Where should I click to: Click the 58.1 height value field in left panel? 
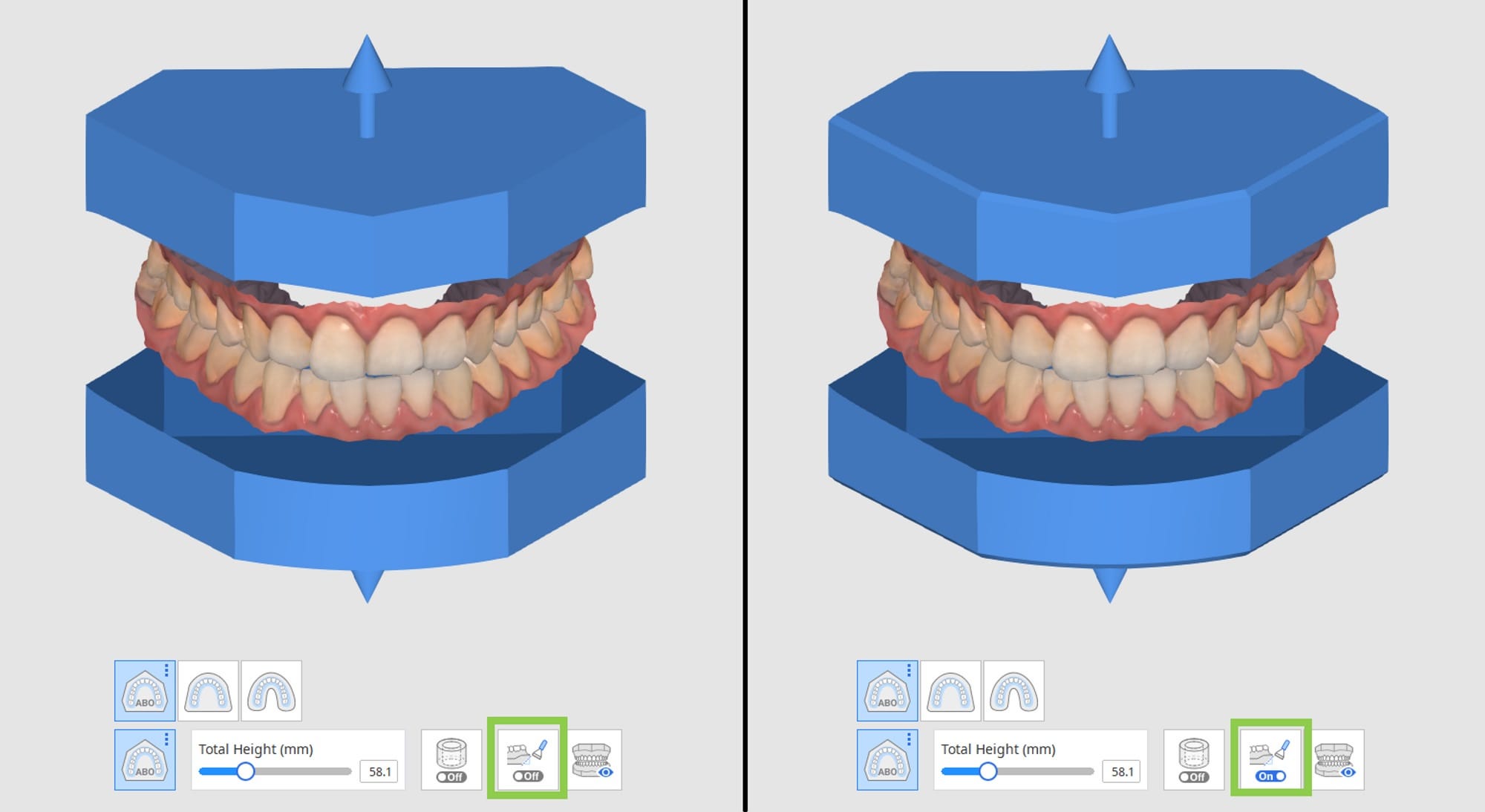tap(379, 772)
